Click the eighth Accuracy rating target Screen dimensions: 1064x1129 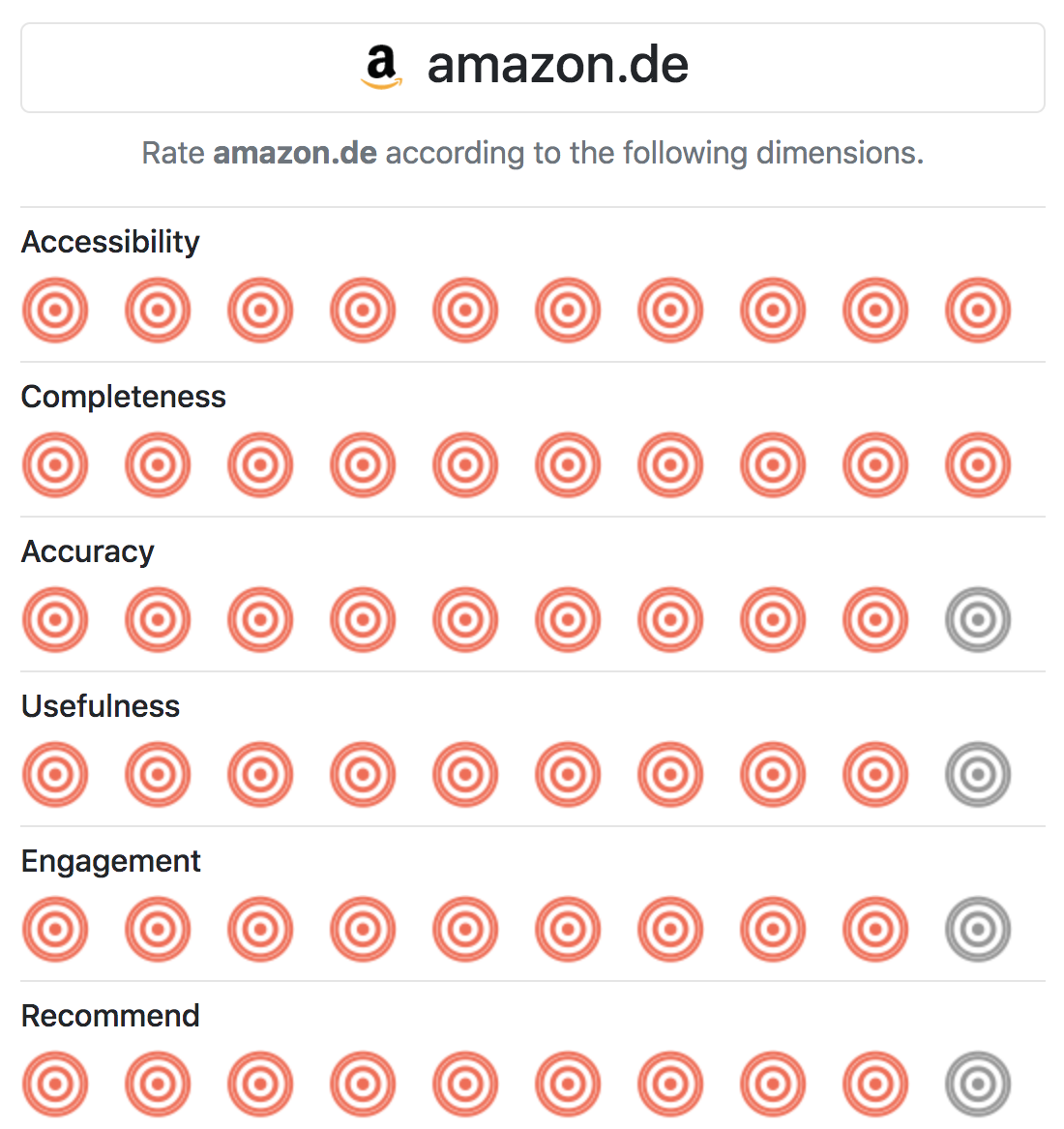[773, 620]
